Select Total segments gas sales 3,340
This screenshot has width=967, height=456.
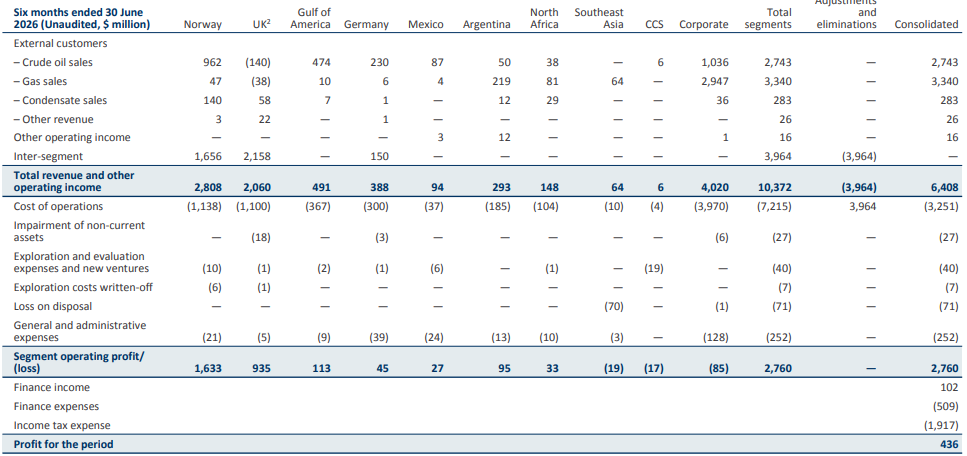pyautogui.click(x=778, y=81)
